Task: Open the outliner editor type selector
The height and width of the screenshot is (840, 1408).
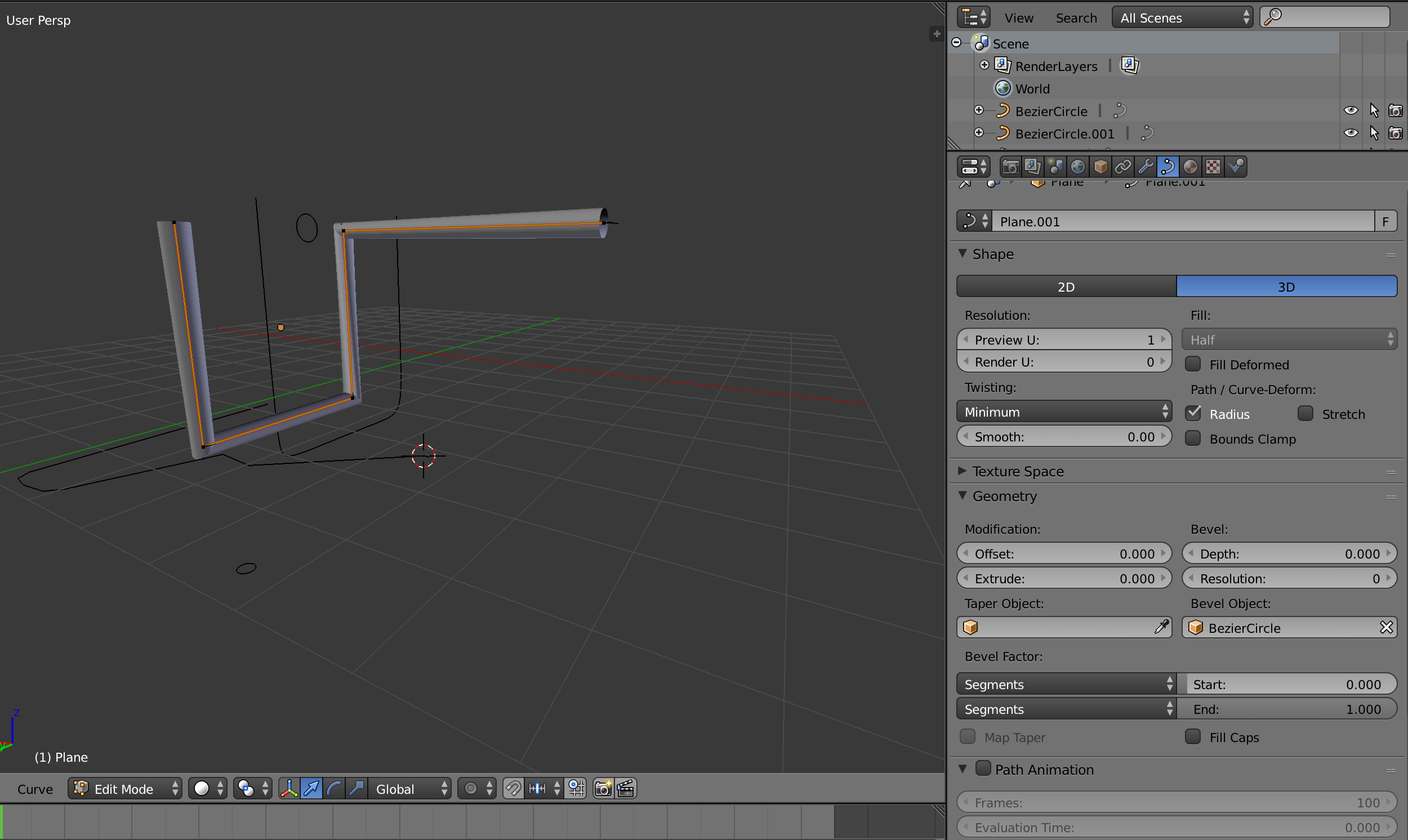Action: [973, 17]
